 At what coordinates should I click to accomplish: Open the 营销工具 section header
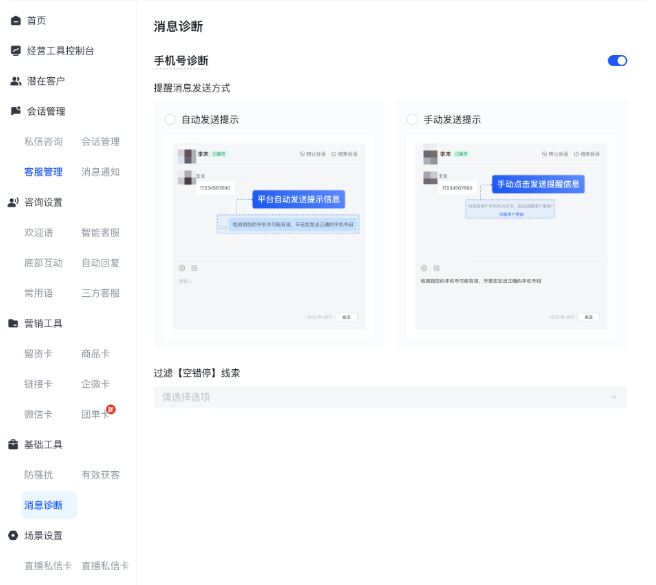pos(43,323)
